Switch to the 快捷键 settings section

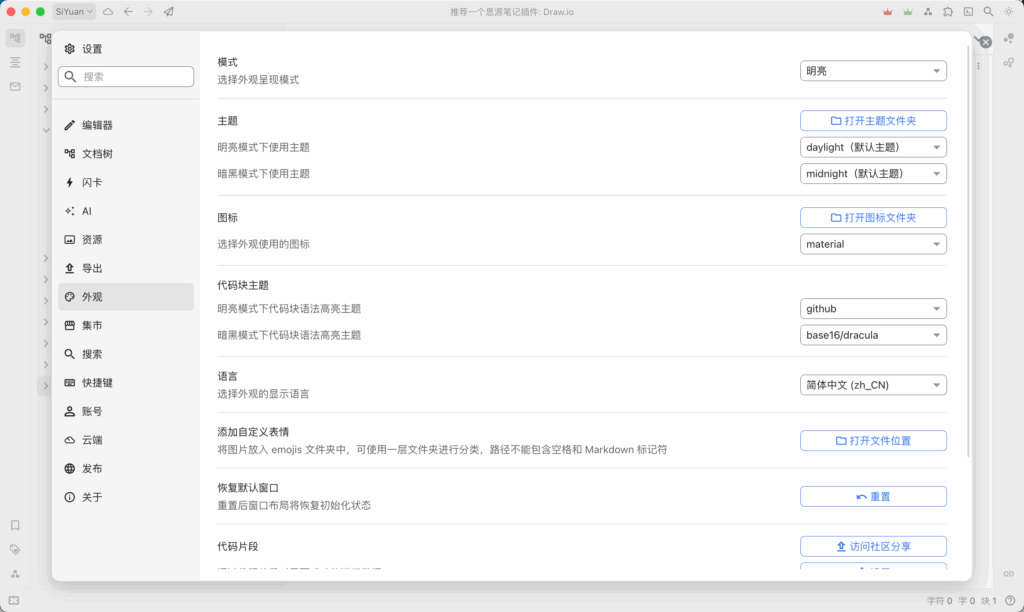pos(97,383)
